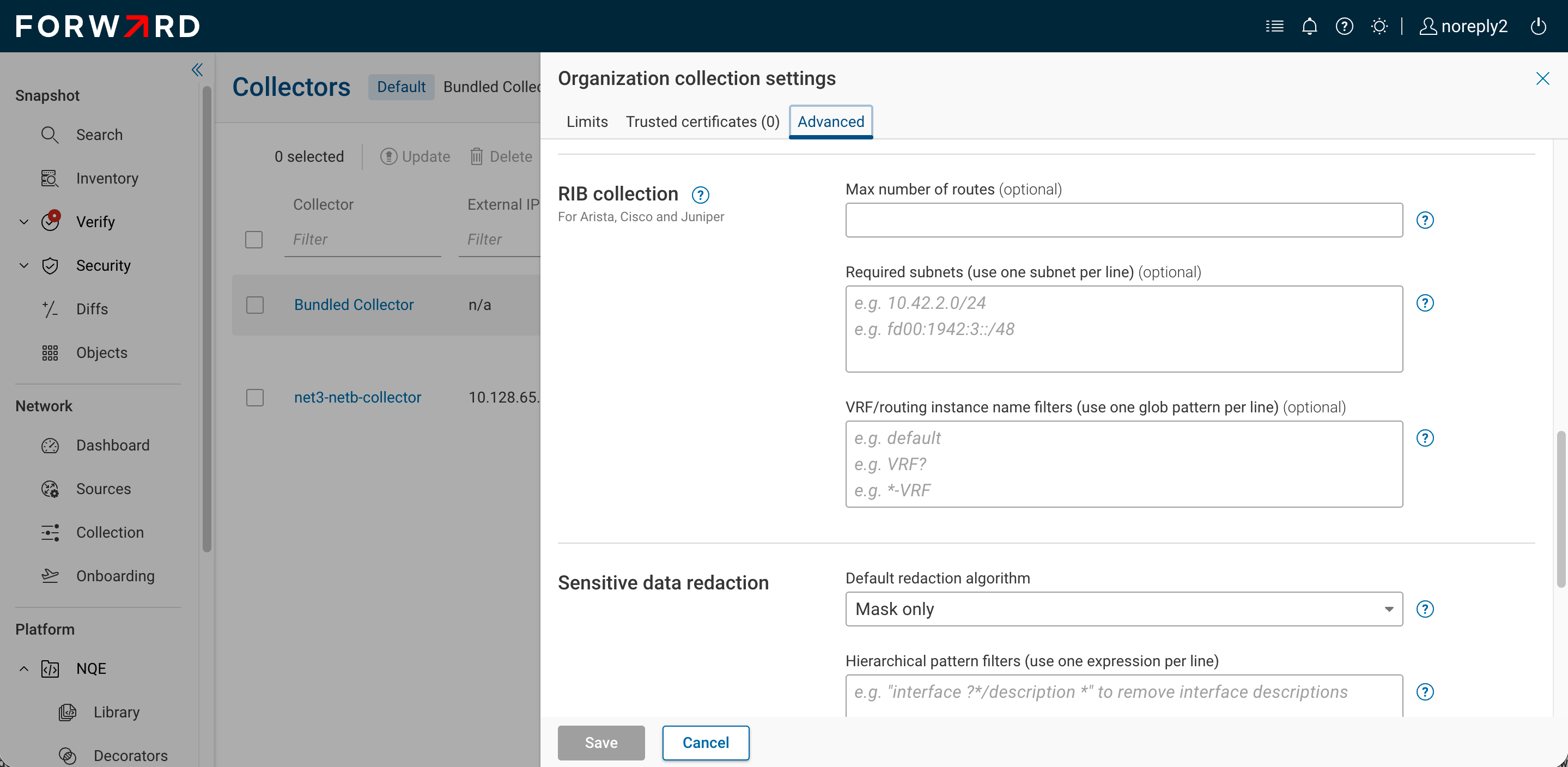Close the Organization collection settings panel

point(1542,78)
